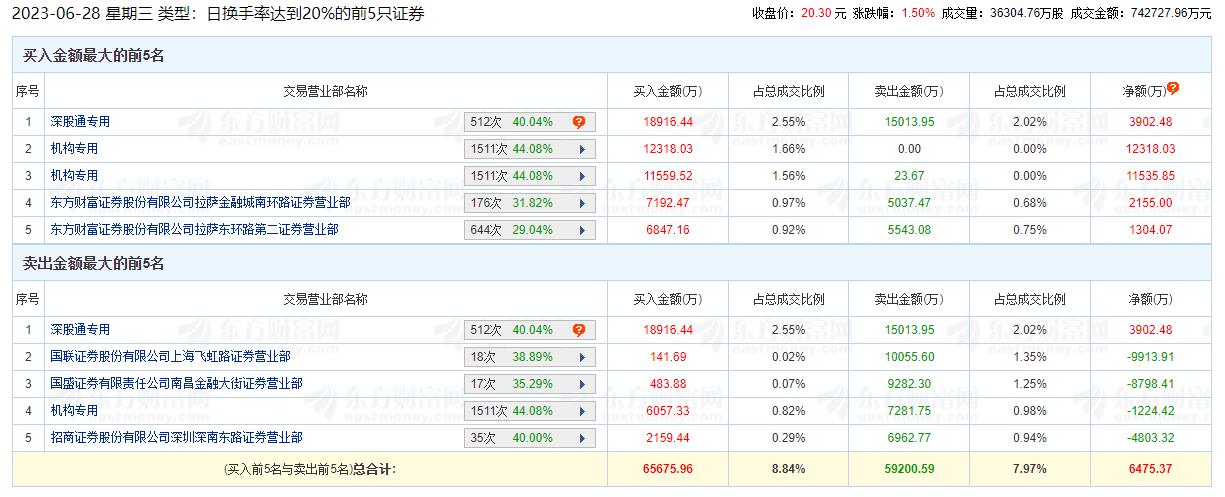Click the arrow icon beside 18次 38.89%
Image resolution: width=1225 pixels, height=497 pixels.
tap(581, 357)
